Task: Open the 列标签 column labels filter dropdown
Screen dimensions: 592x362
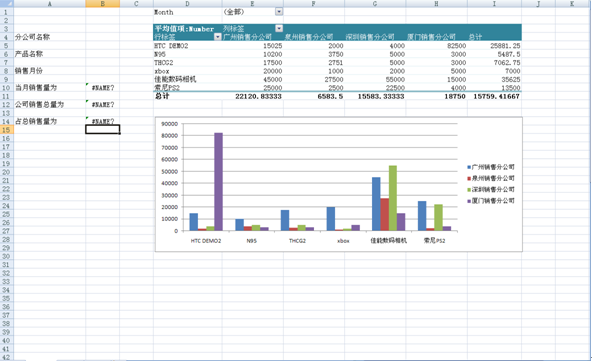Action: click(279, 29)
